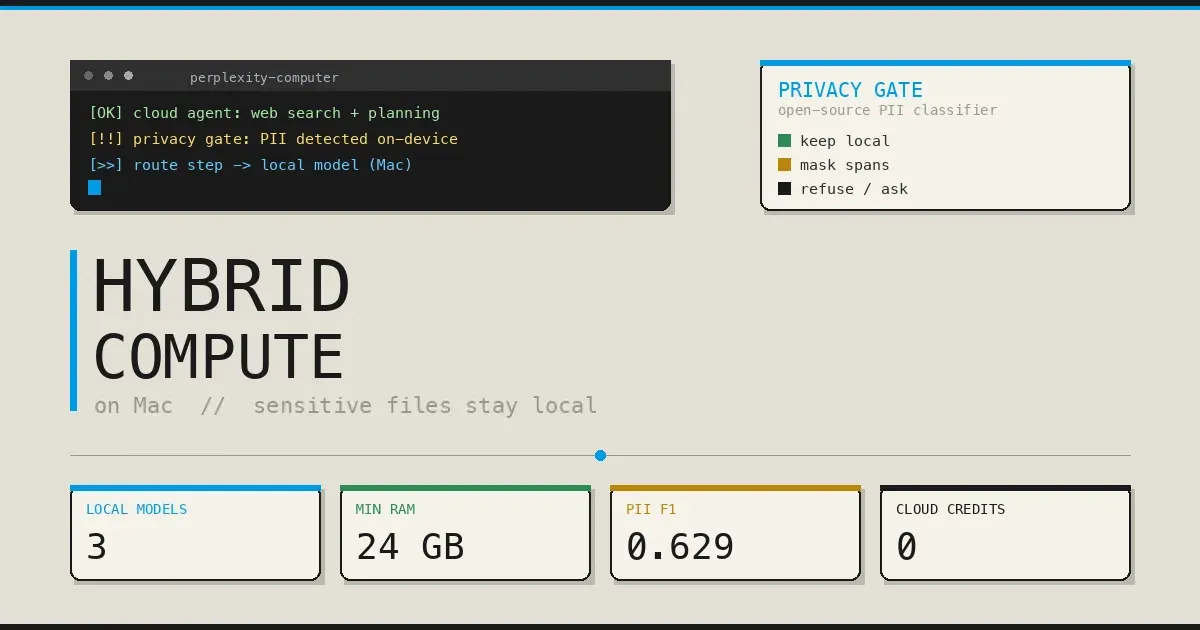Select the '[!!] privacy gate' warning line
Image resolution: width=1200 pixels, height=630 pixels.
pos(273,139)
